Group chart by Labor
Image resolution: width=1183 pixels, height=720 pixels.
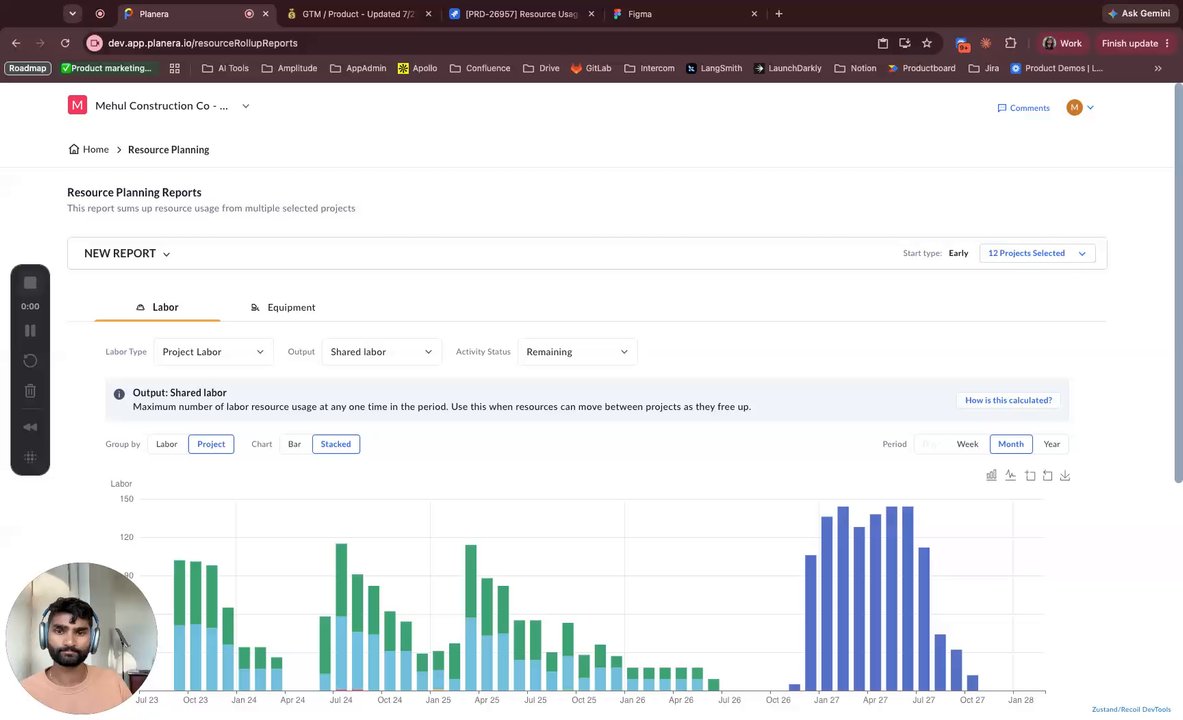coord(167,444)
